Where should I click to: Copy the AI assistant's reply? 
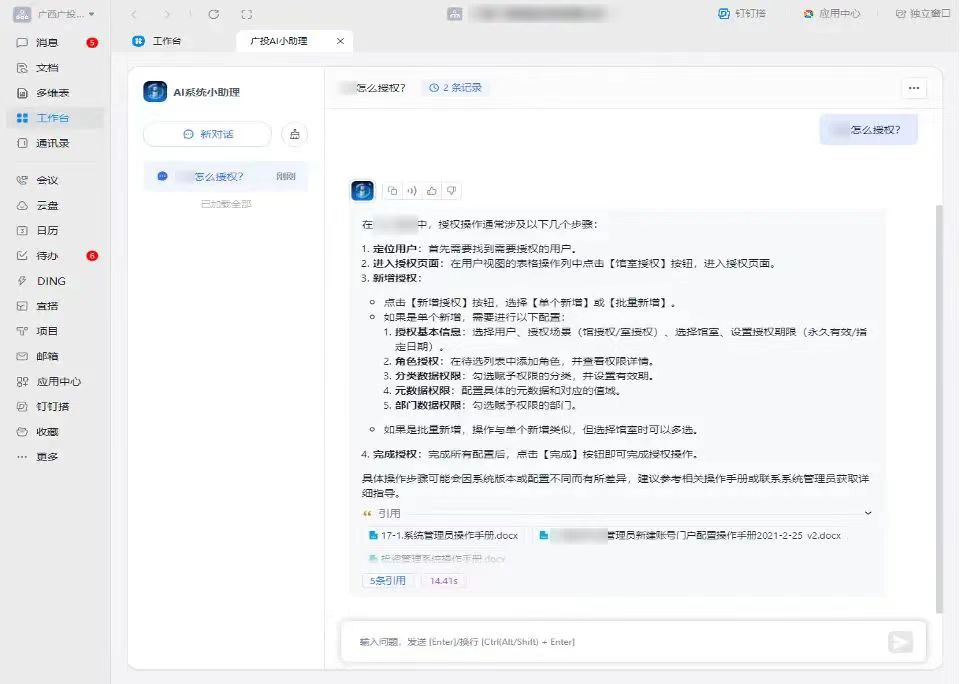pos(391,190)
